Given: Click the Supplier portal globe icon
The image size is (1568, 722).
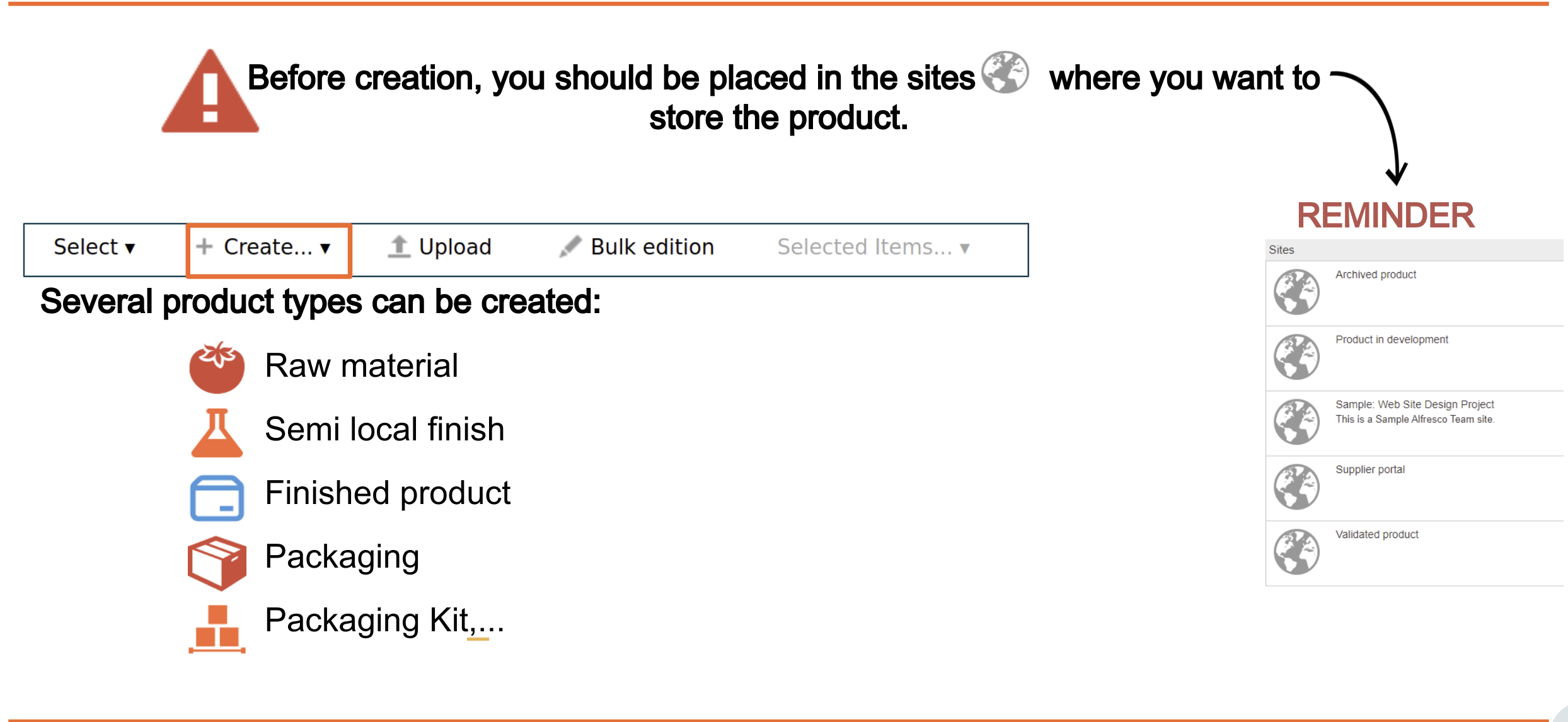Looking at the screenshot, I should coord(1296,486).
